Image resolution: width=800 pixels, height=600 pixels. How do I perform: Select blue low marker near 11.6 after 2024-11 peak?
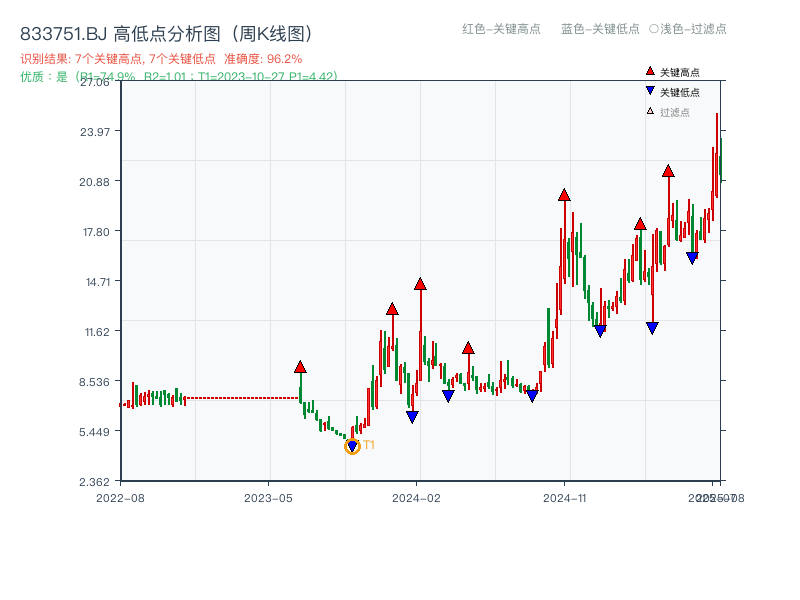tap(601, 331)
